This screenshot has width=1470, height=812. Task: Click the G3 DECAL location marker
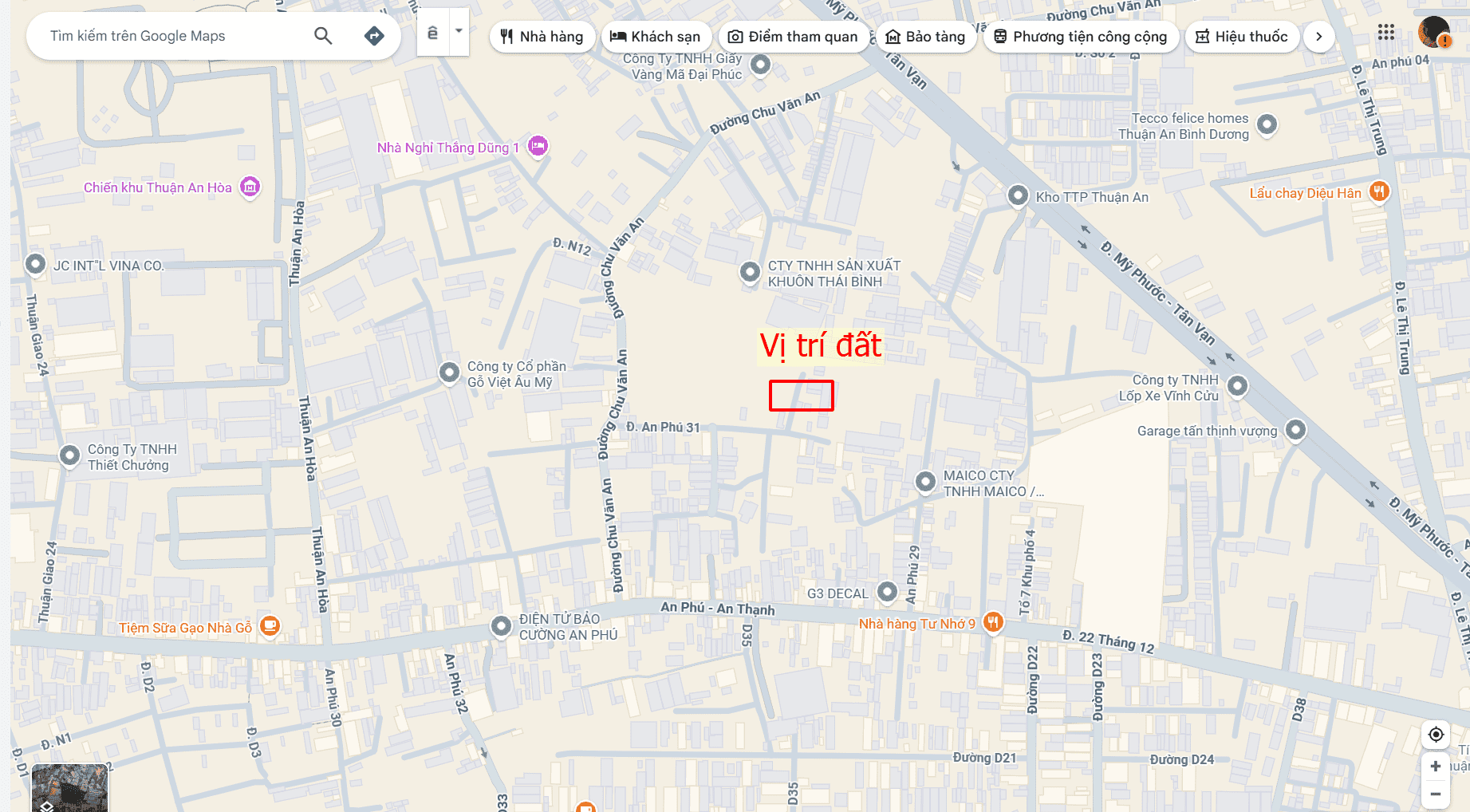pyautogui.click(x=887, y=592)
